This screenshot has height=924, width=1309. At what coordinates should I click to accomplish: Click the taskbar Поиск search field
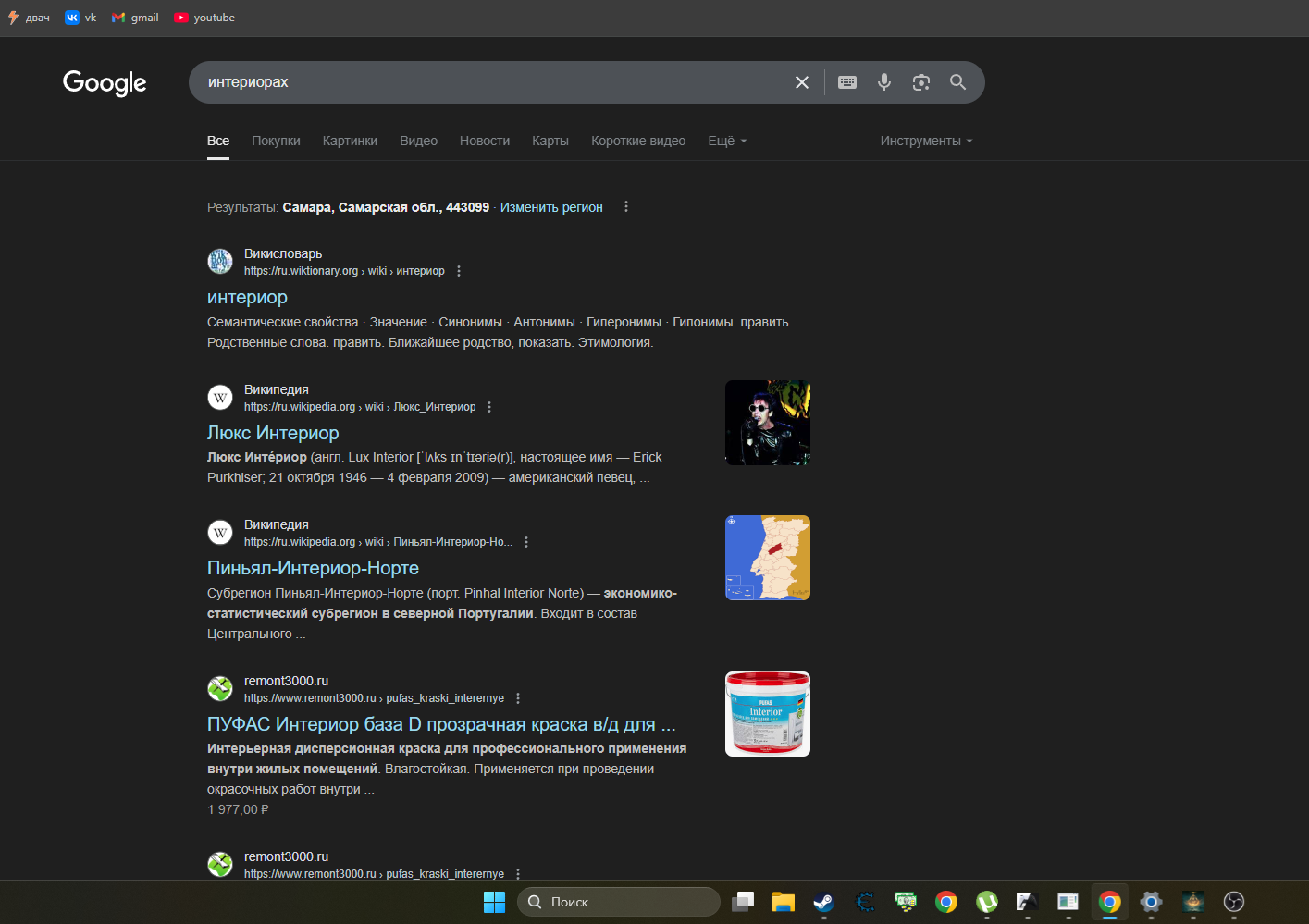pos(618,902)
